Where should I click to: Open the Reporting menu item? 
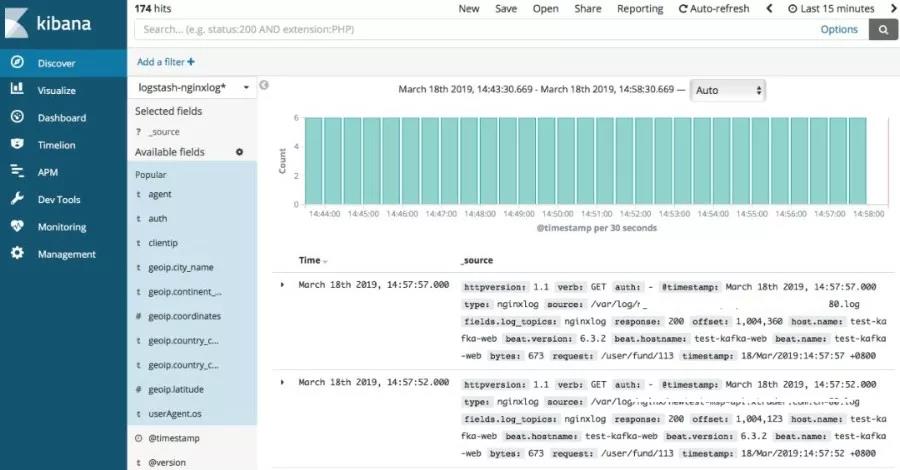[x=640, y=9]
